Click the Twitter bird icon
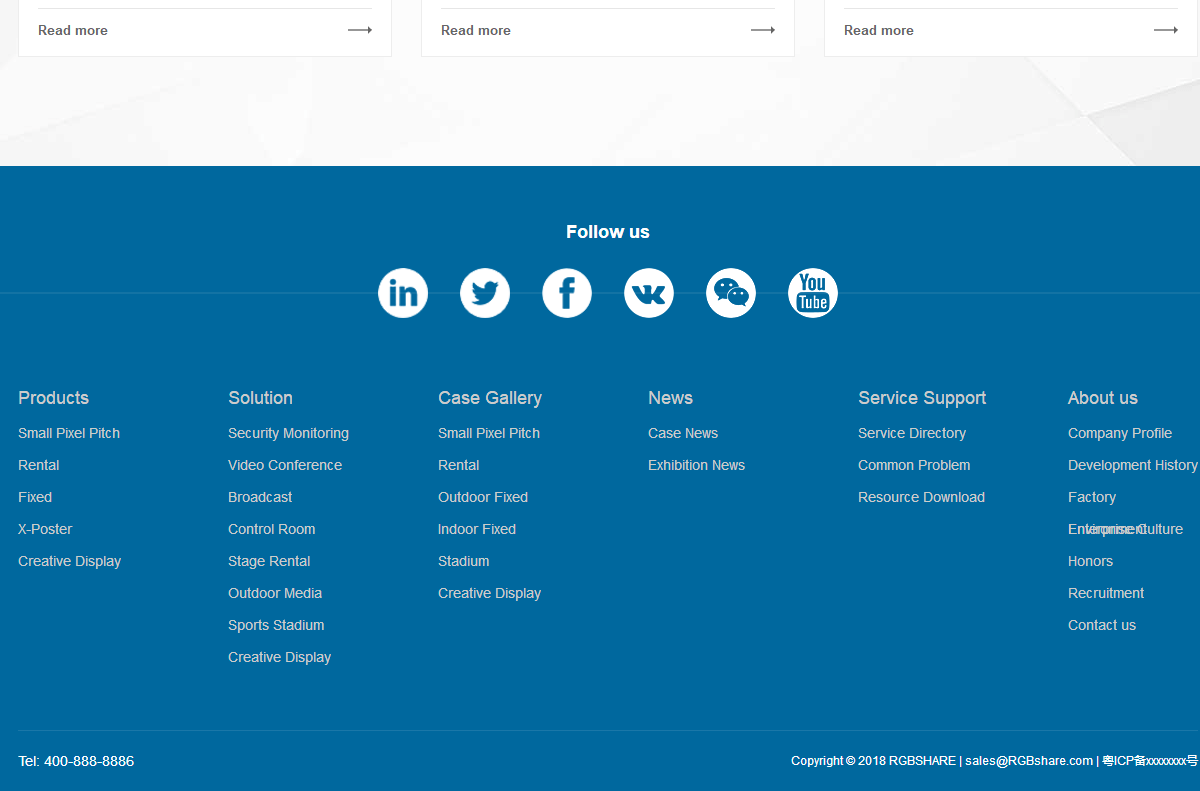 485,293
